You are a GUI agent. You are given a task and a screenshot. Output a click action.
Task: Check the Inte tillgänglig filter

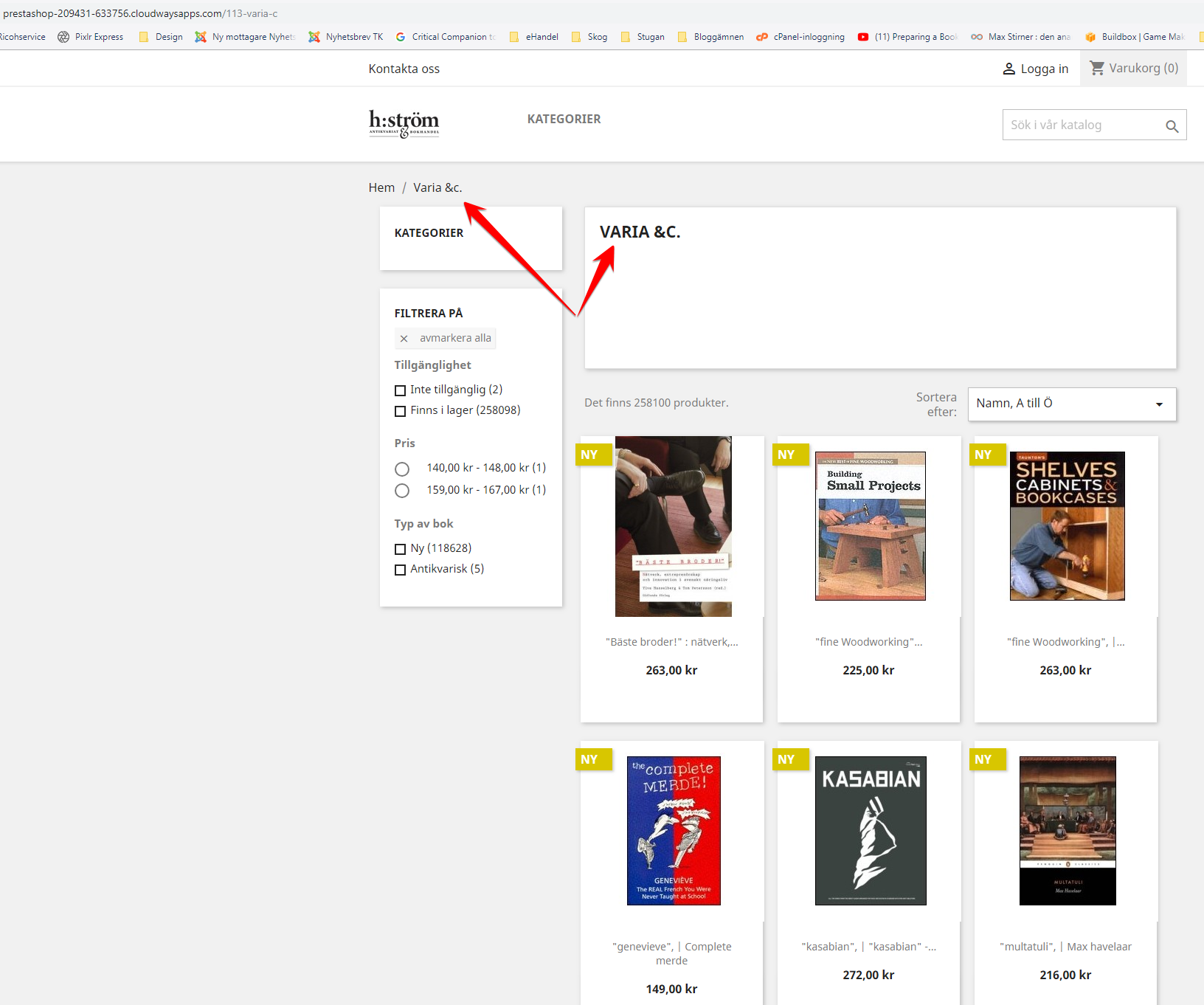point(401,390)
